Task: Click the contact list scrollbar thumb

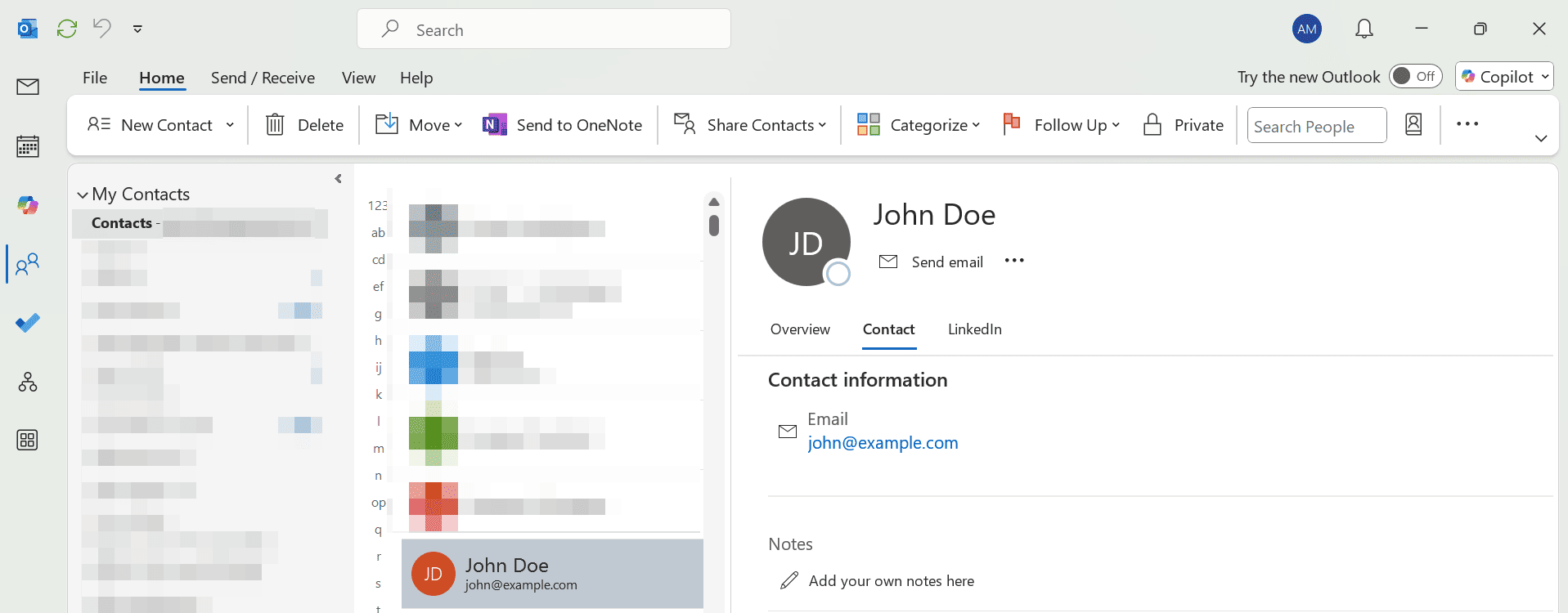Action: 714,226
